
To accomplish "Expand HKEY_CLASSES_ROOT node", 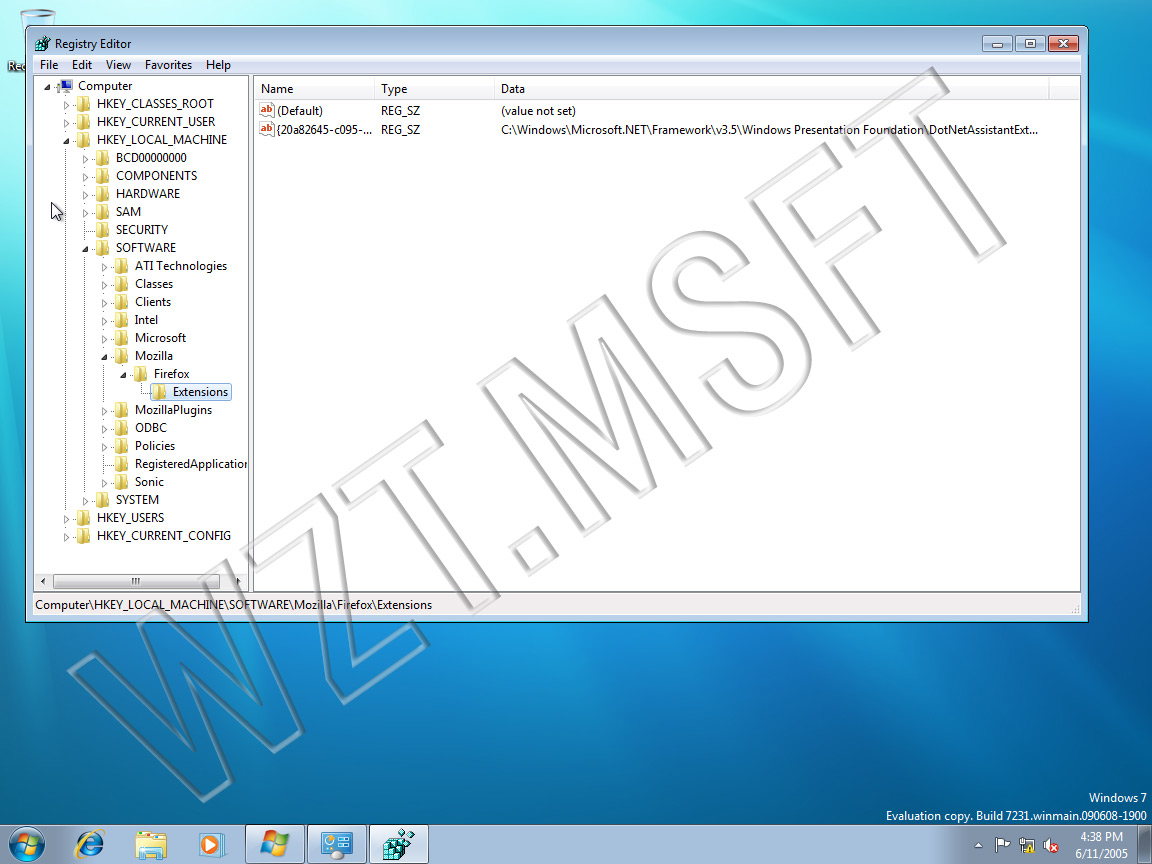I will [x=66, y=104].
